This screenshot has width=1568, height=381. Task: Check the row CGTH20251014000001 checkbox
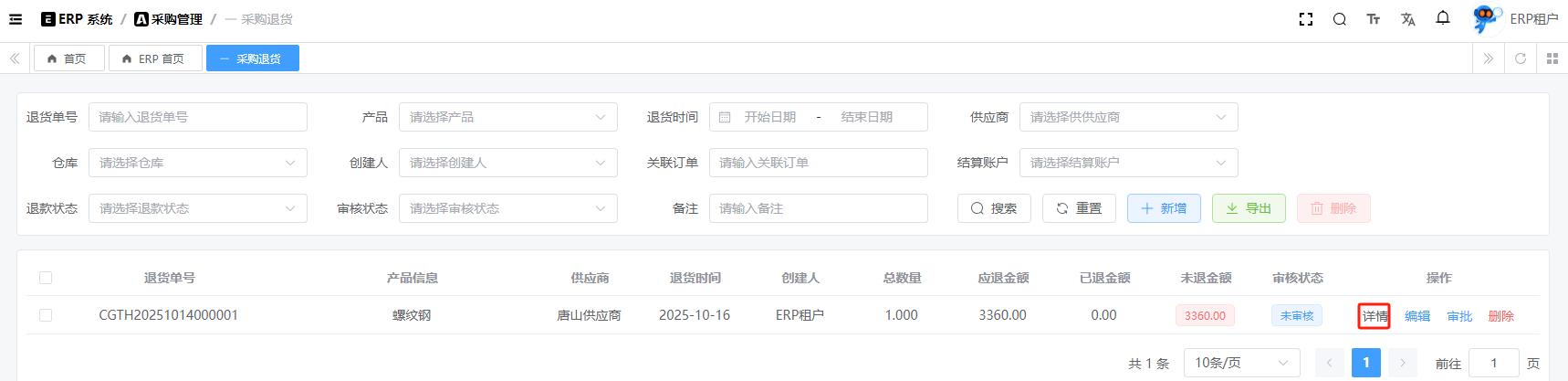[46, 315]
